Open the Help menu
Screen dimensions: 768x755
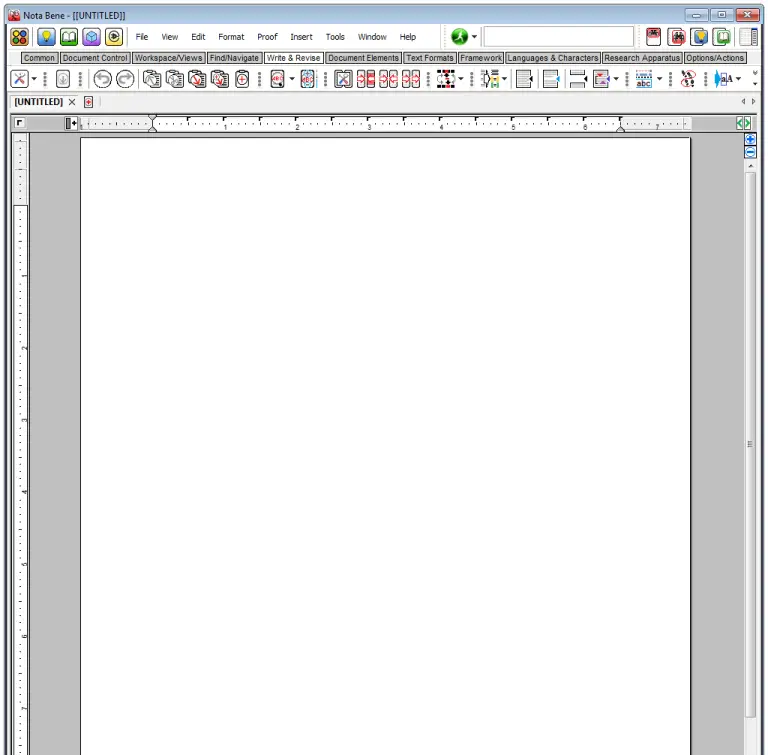tap(408, 37)
